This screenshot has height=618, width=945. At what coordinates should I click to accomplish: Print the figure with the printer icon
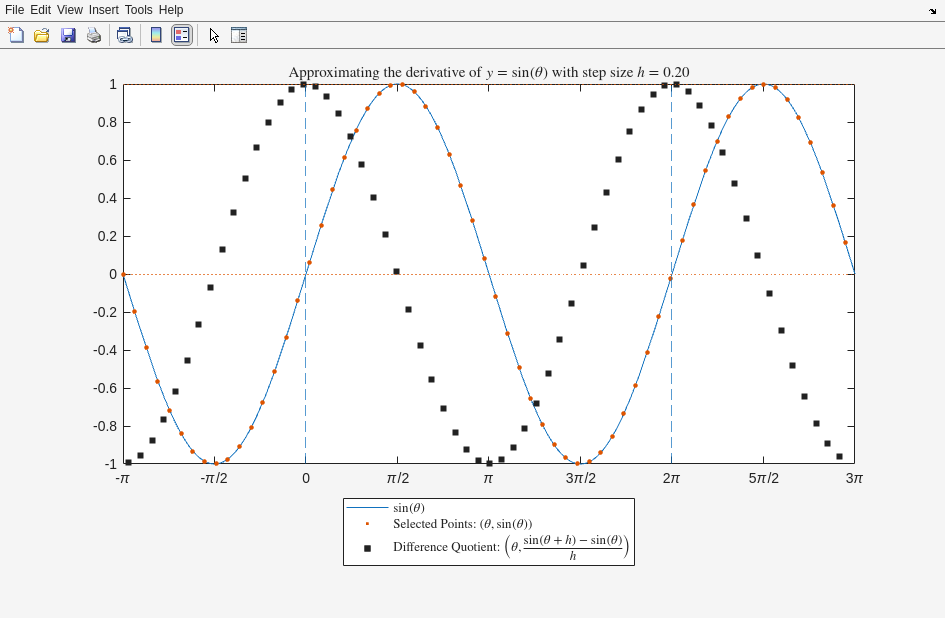click(94, 35)
